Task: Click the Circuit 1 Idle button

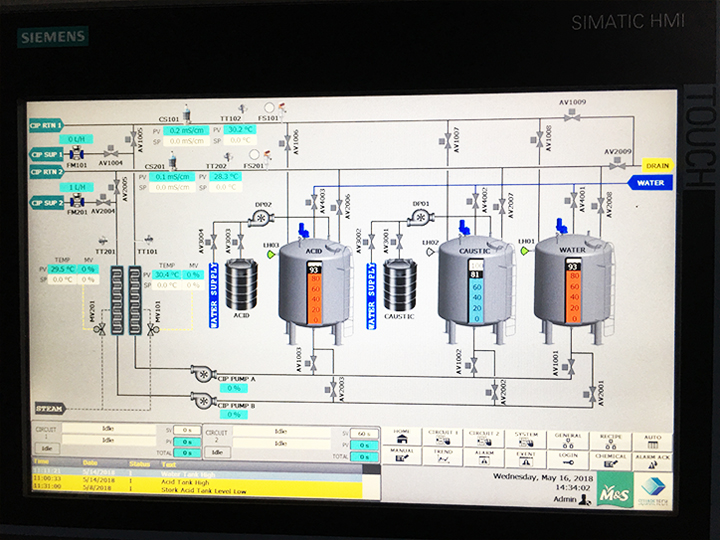Action: point(47,448)
